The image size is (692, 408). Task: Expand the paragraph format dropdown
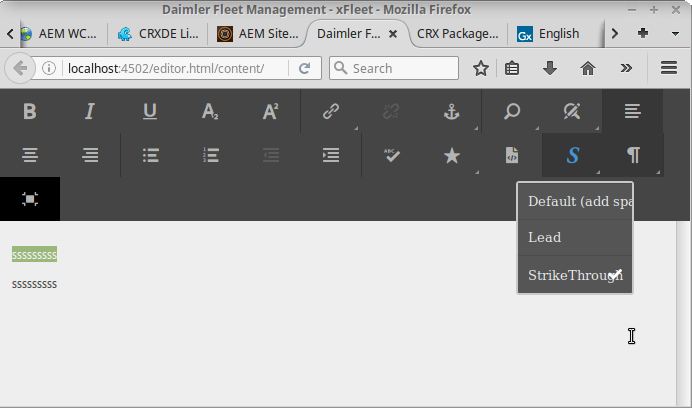coord(633,155)
